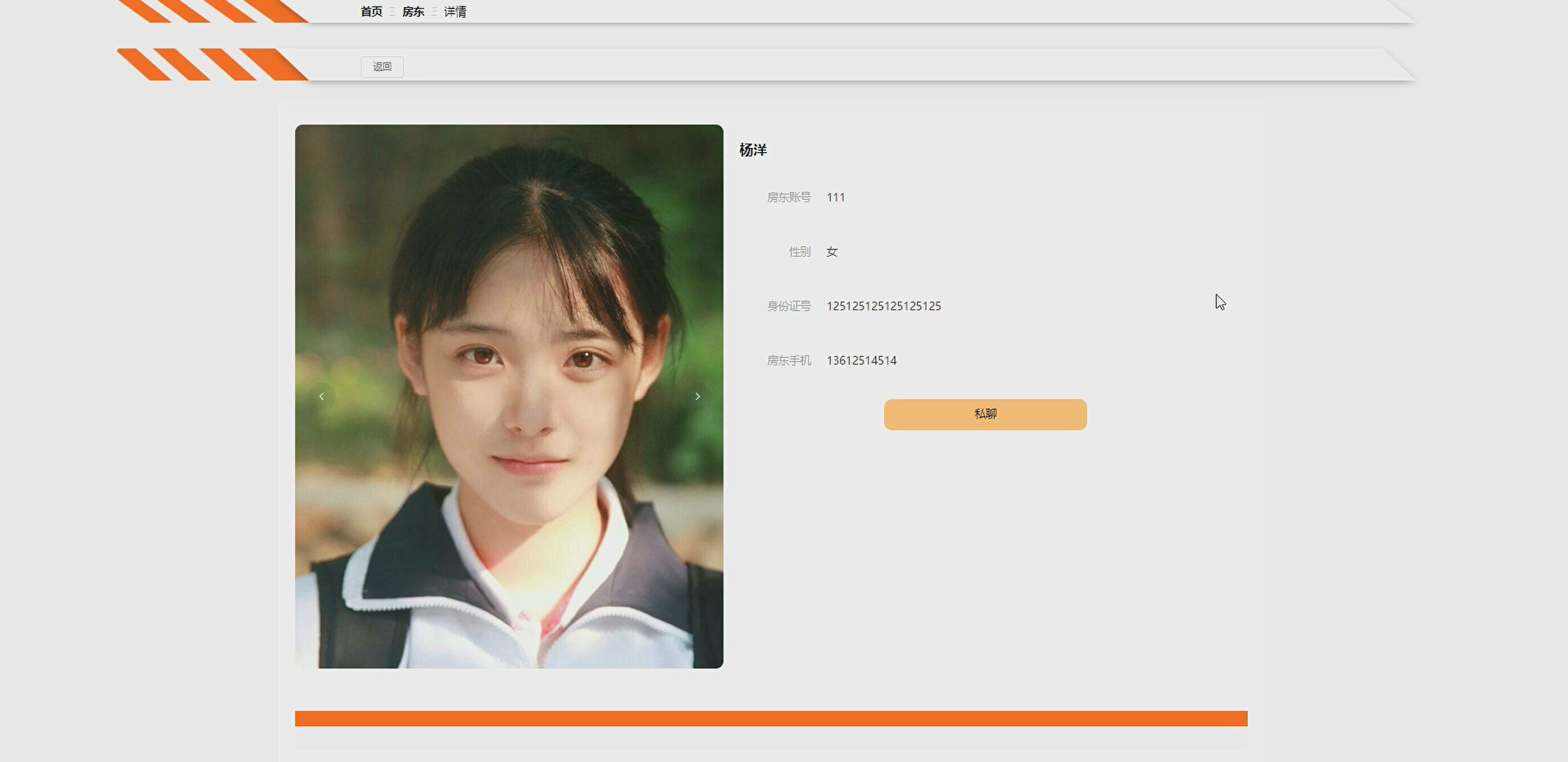This screenshot has height=762, width=1568.
Task: Click the 房东账号 label
Action: click(789, 197)
